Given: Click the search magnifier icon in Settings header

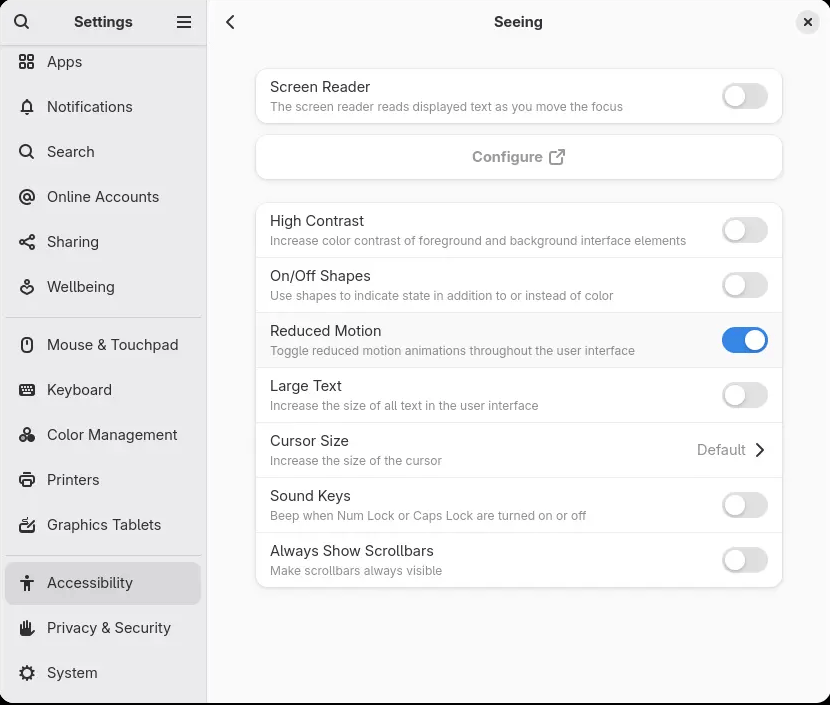Looking at the screenshot, I should coord(22,22).
